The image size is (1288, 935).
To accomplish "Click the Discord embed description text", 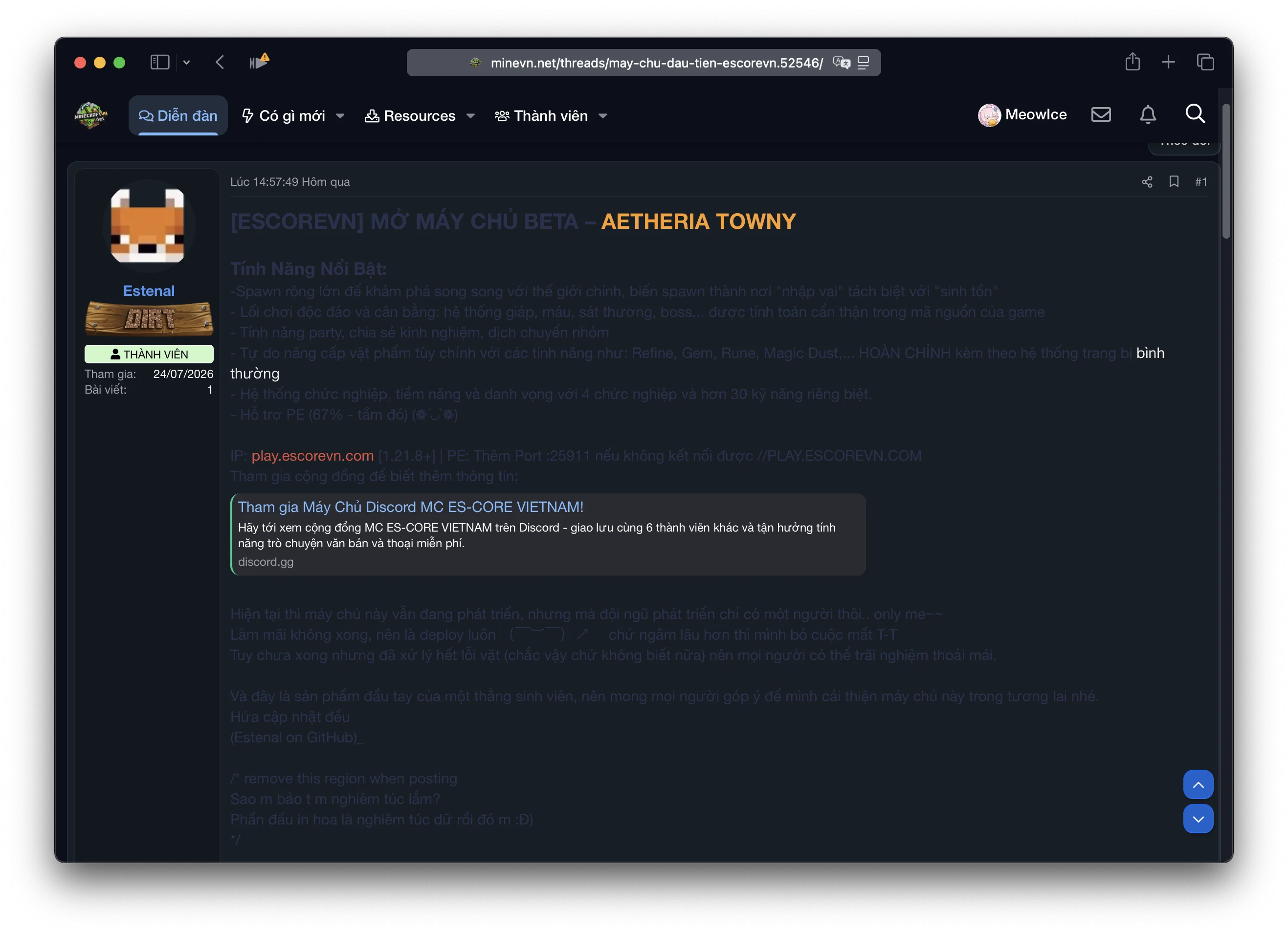I will tap(537, 535).
